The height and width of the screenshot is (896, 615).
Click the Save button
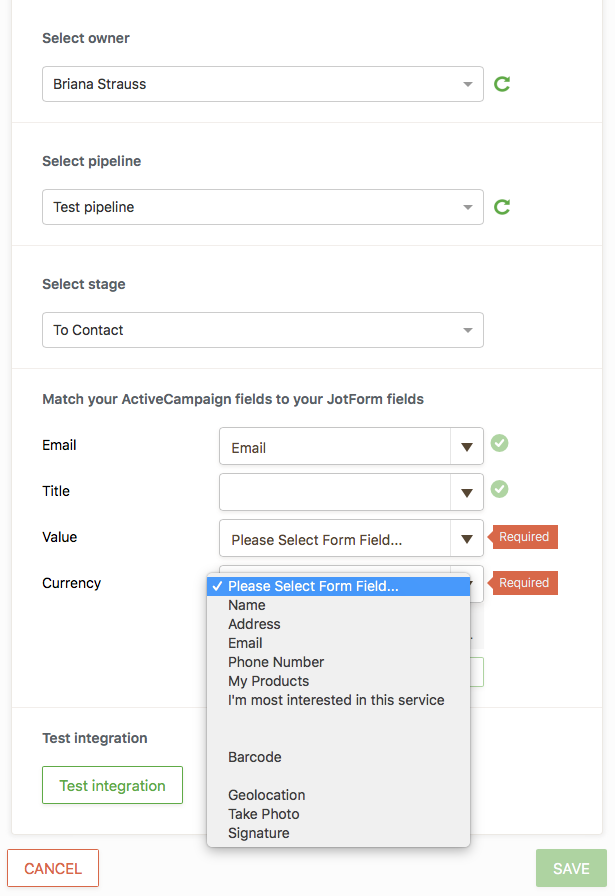point(571,868)
